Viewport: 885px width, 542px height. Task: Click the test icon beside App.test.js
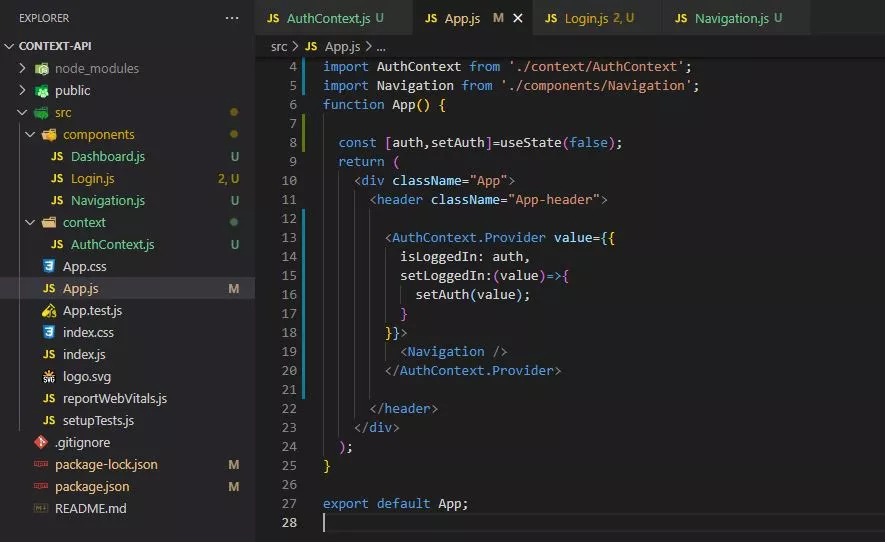tap(49, 311)
